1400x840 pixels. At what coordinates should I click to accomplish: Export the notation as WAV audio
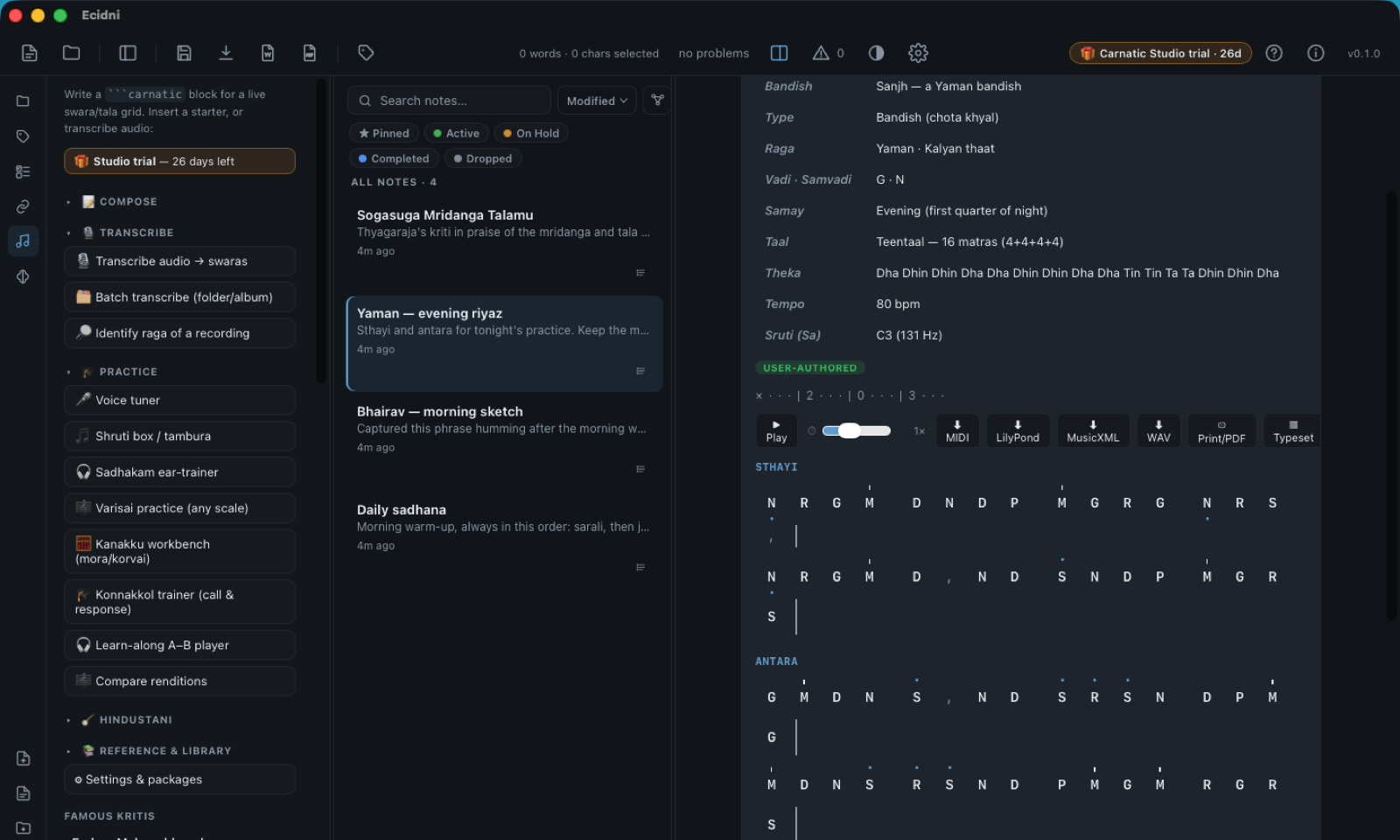[1158, 430]
